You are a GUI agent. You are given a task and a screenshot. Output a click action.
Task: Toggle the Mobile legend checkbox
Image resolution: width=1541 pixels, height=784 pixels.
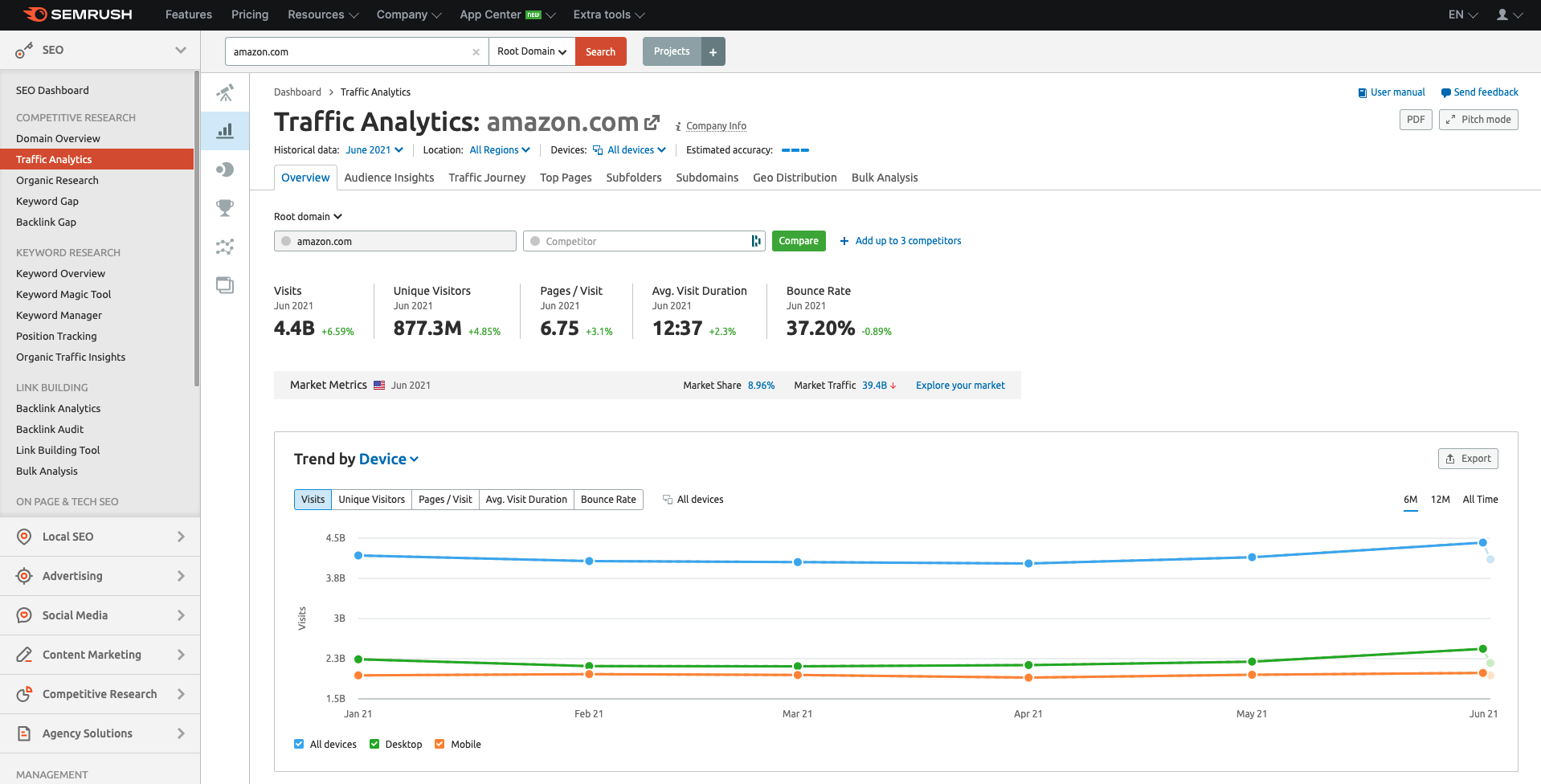point(439,744)
